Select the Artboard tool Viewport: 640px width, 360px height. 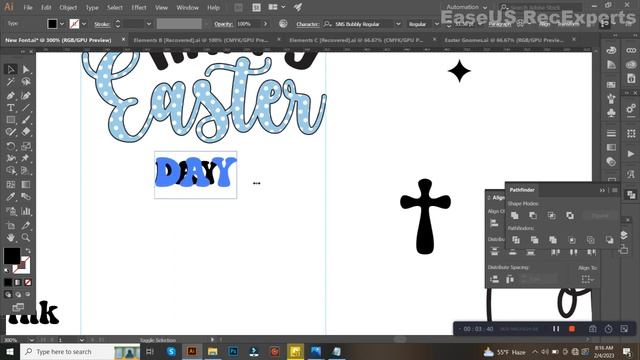(x=11, y=225)
